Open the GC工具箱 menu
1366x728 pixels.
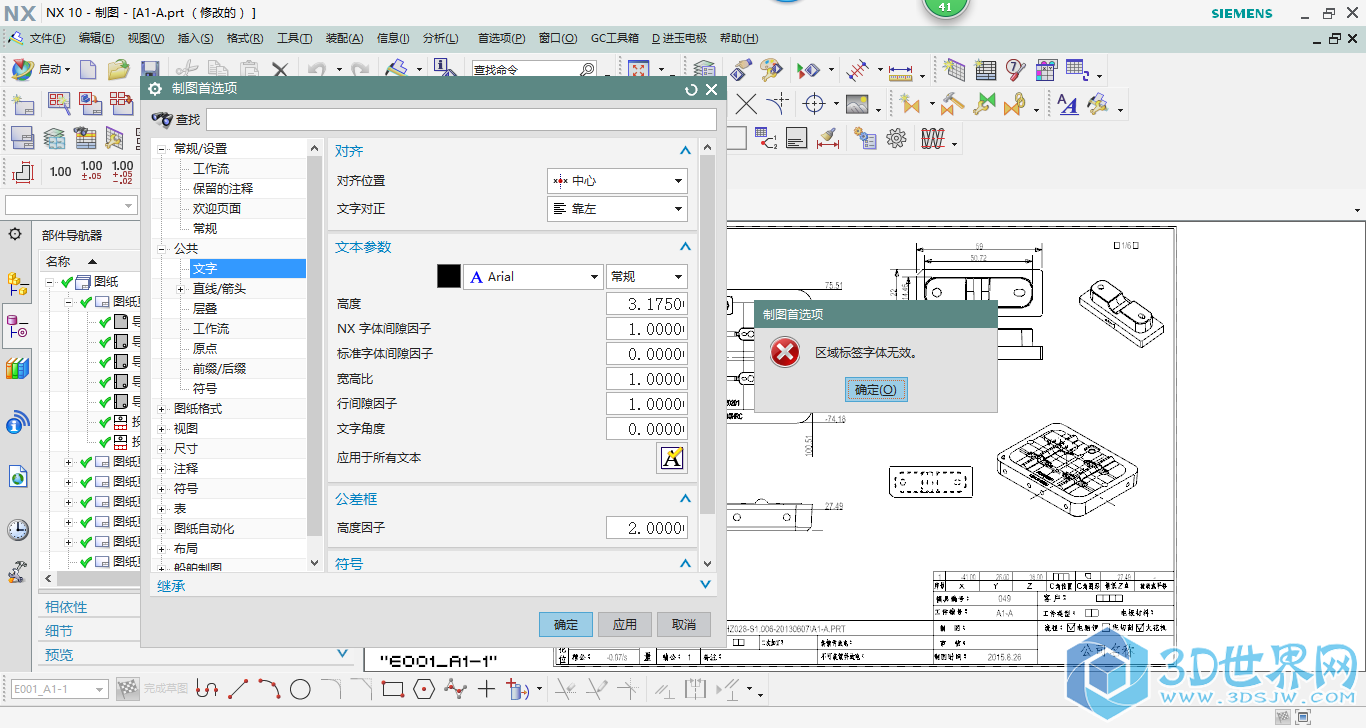615,38
